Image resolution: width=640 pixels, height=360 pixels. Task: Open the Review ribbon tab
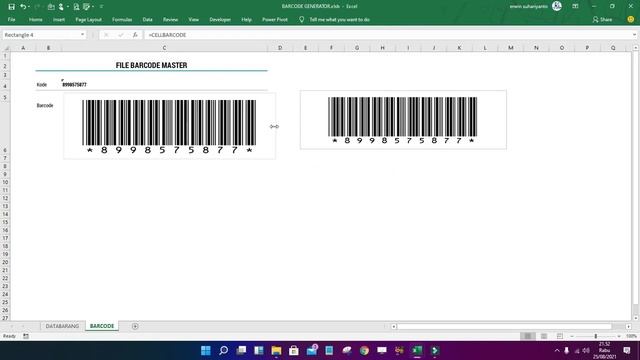click(x=170, y=19)
